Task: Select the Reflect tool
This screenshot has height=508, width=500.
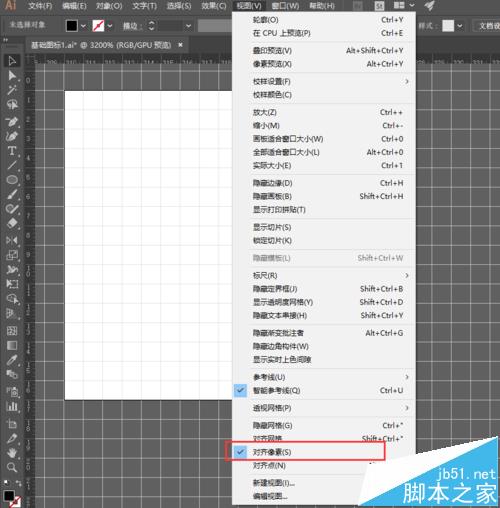Action: pyautogui.click(x=12, y=240)
